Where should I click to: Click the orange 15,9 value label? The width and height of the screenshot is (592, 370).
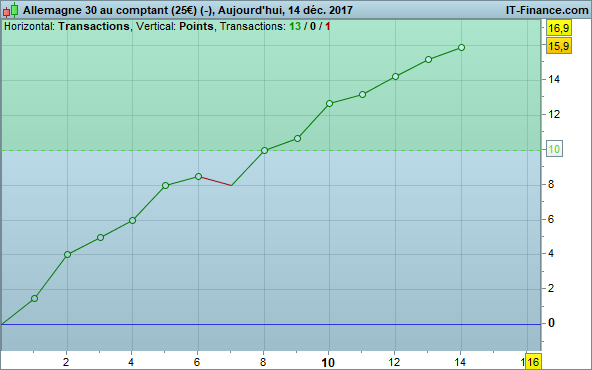[559, 46]
